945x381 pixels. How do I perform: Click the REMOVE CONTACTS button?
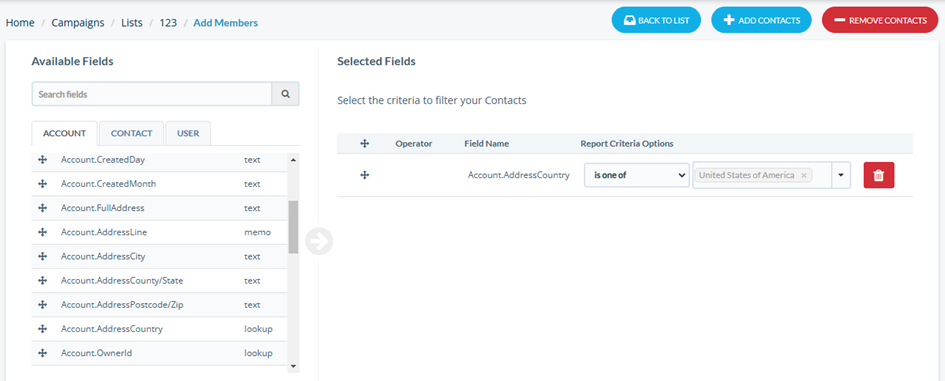880,20
